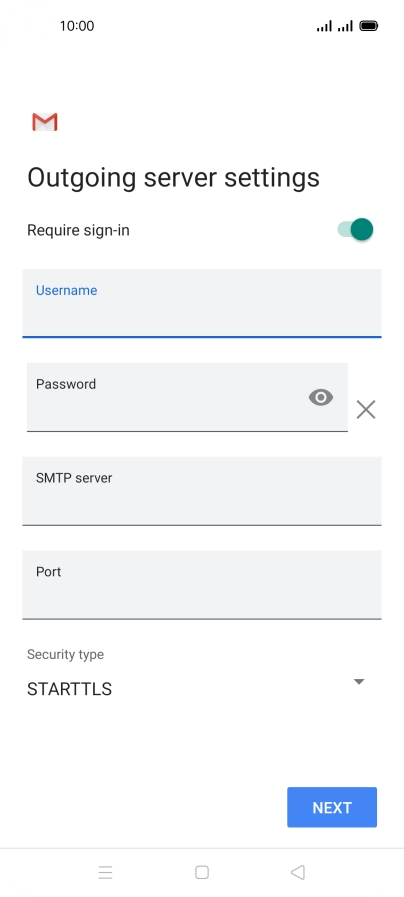404x897 pixels.
Task: Tap the second cellular signal icon
Action: [345, 26]
